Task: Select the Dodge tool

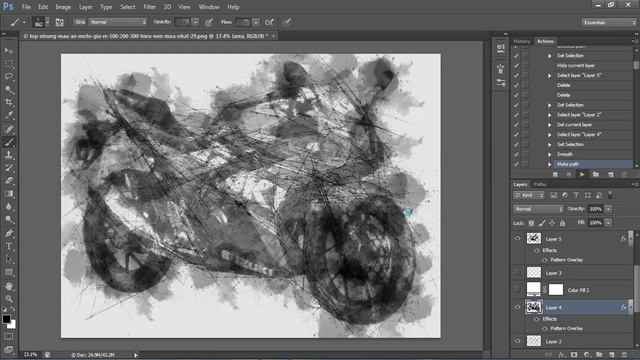Action: click(9, 220)
